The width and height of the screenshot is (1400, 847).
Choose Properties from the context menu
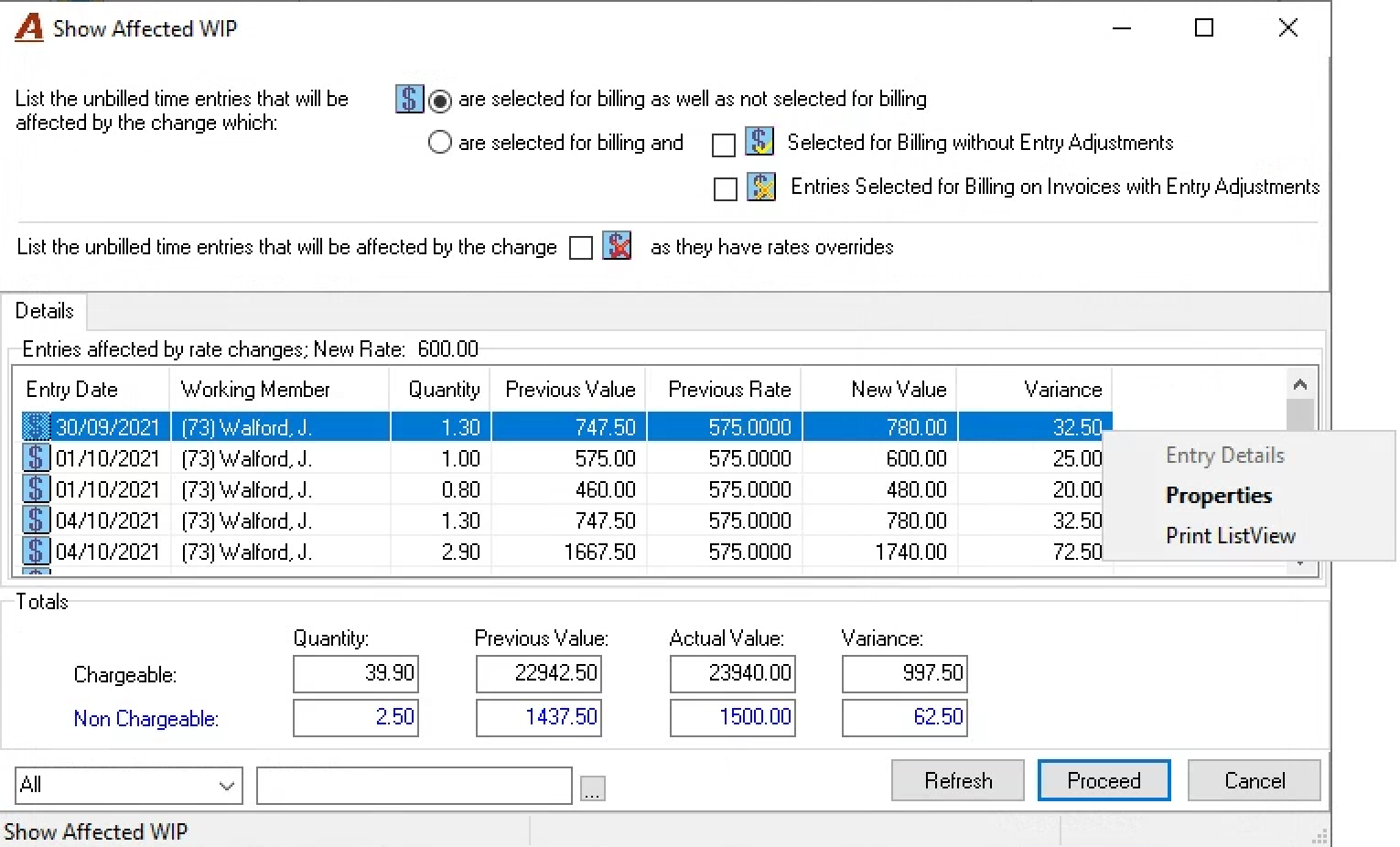(x=1219, y=496)
